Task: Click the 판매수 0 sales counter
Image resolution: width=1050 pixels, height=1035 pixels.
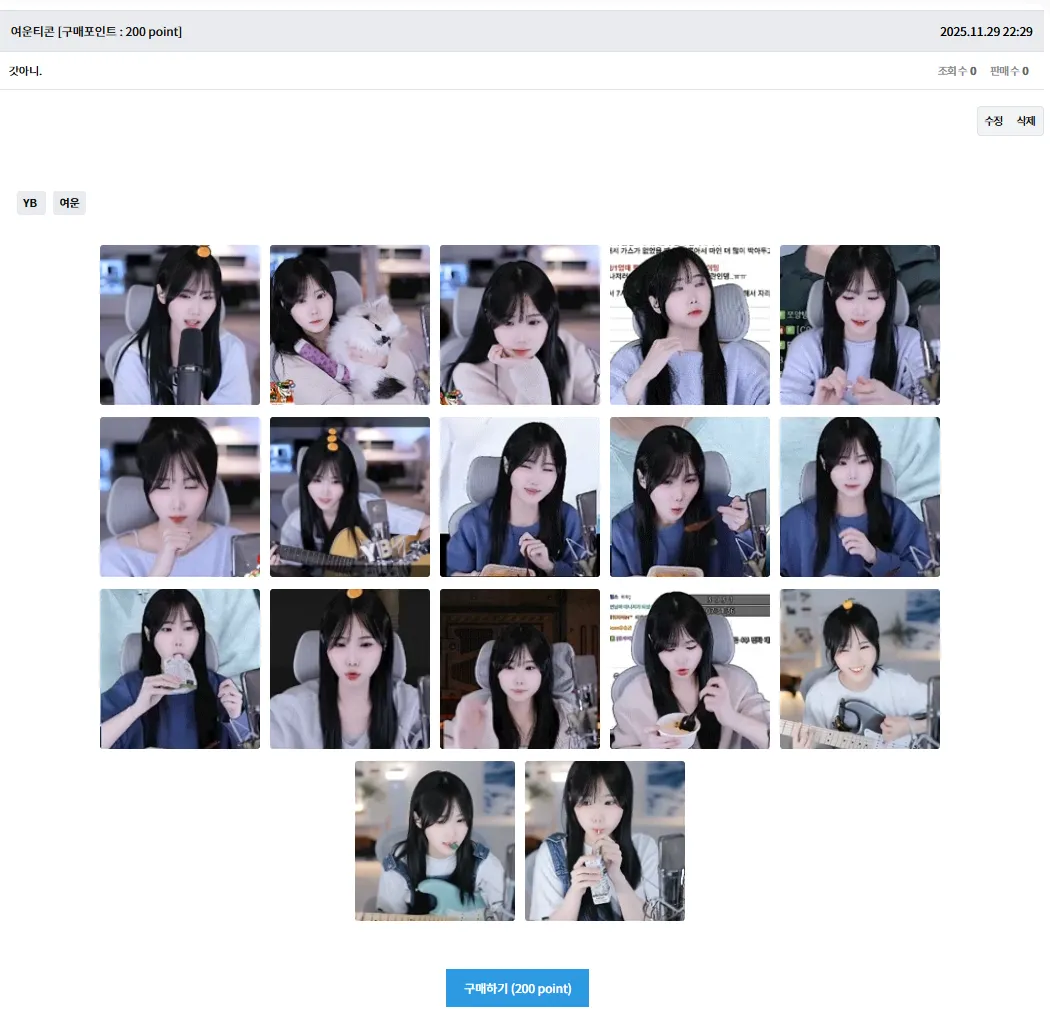Action: [x=1007, y=70]
